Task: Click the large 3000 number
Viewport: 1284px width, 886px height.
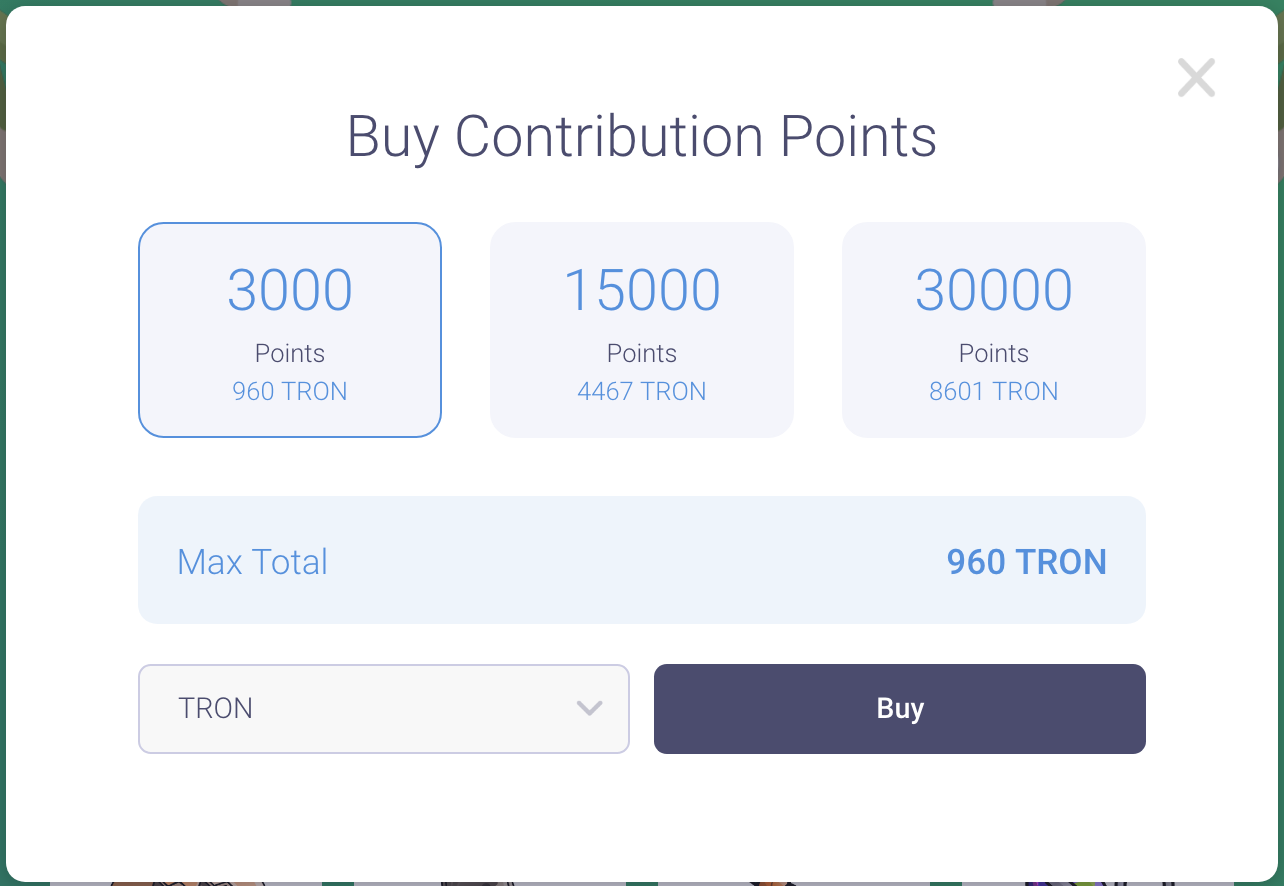Action: pyautogui.click(x=290, y=290)
